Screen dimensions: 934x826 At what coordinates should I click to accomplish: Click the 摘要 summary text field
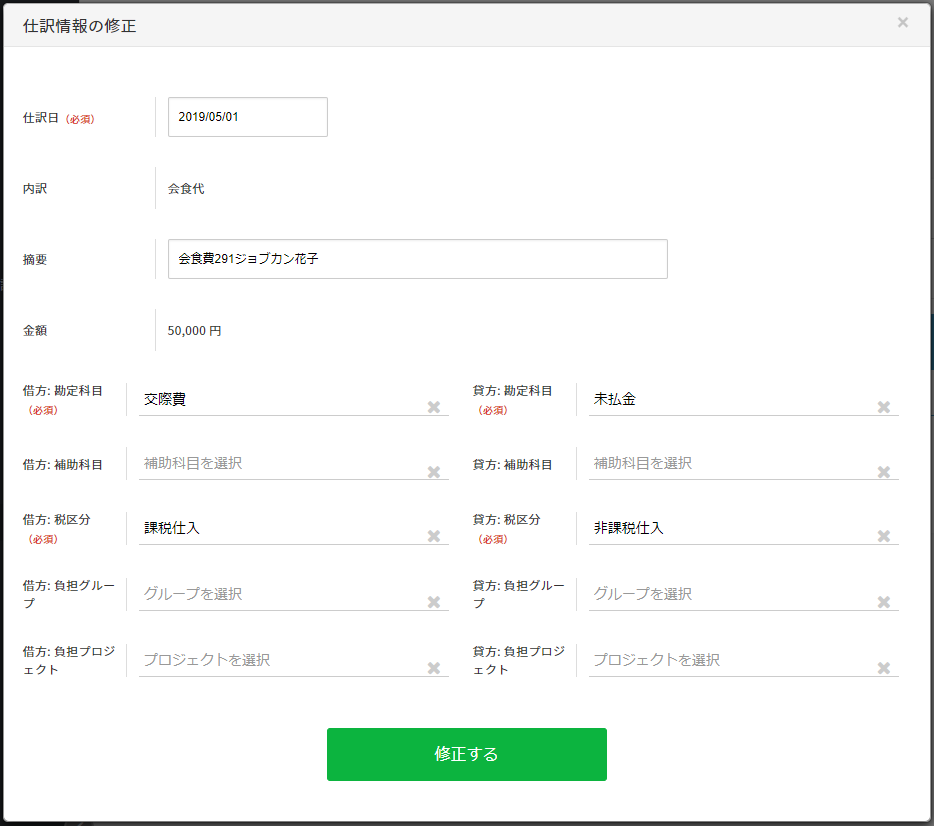417,259
